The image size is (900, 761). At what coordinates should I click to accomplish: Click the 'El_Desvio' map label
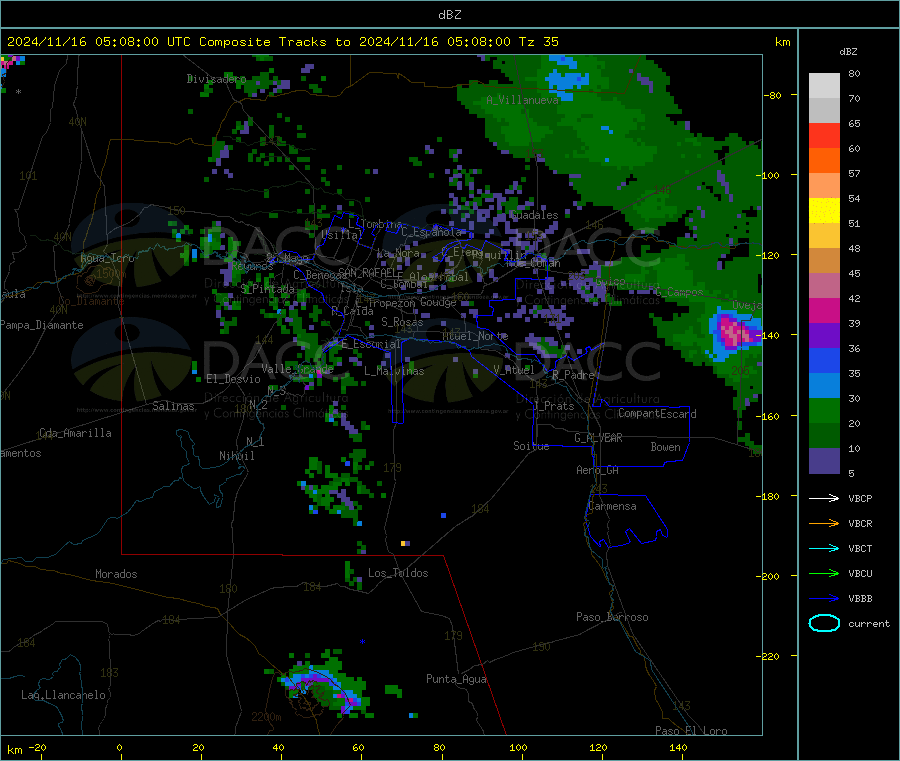point(233,379)
